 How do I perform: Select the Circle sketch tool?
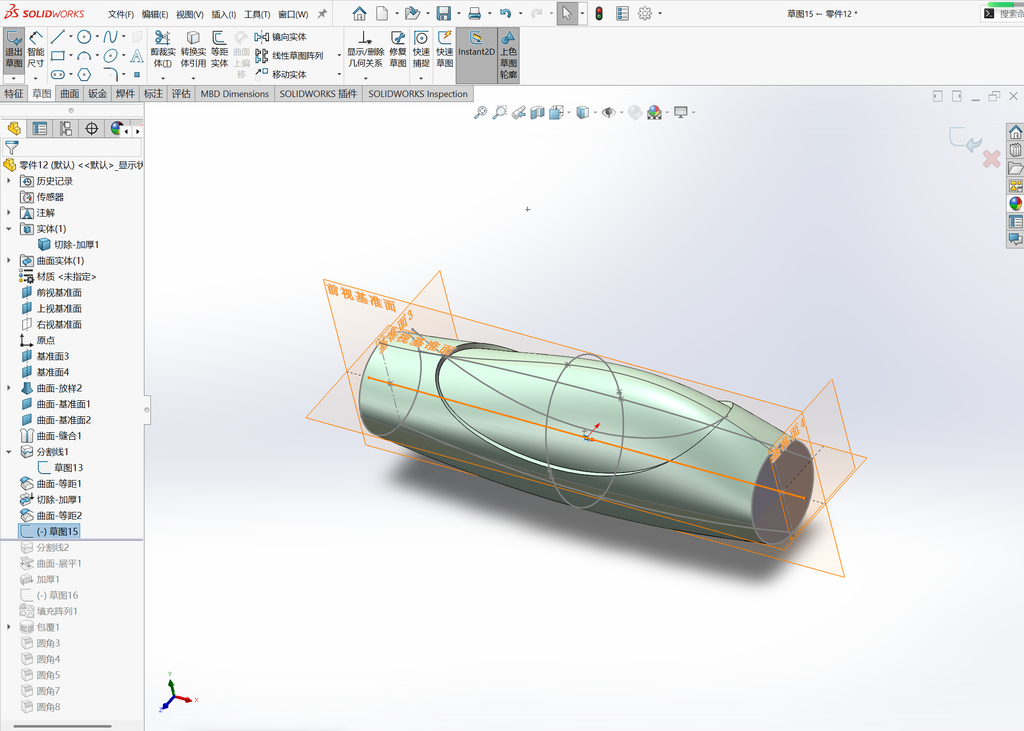[x=84, y=37]
